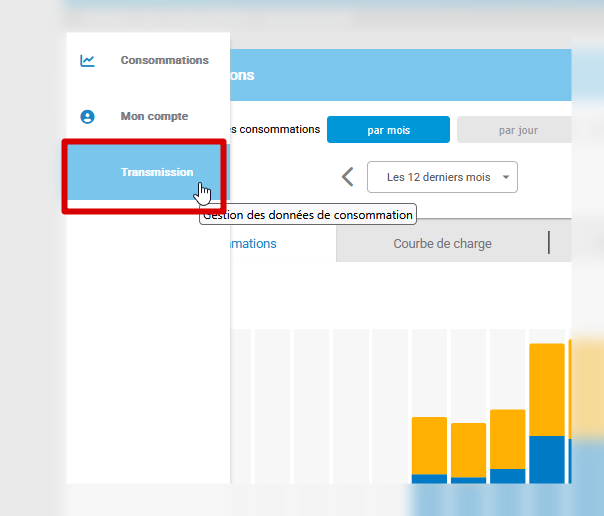Select the "par mois" view button
This screenshot has height=516, width=604.
point(388,130)
